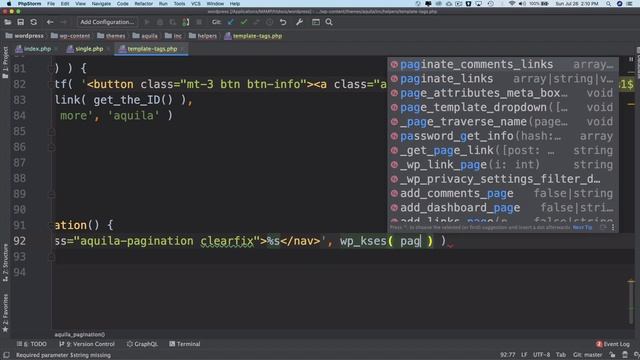Open the Refactor menu
The height and width of the screenshot is (360, 640).
point(144,4)
